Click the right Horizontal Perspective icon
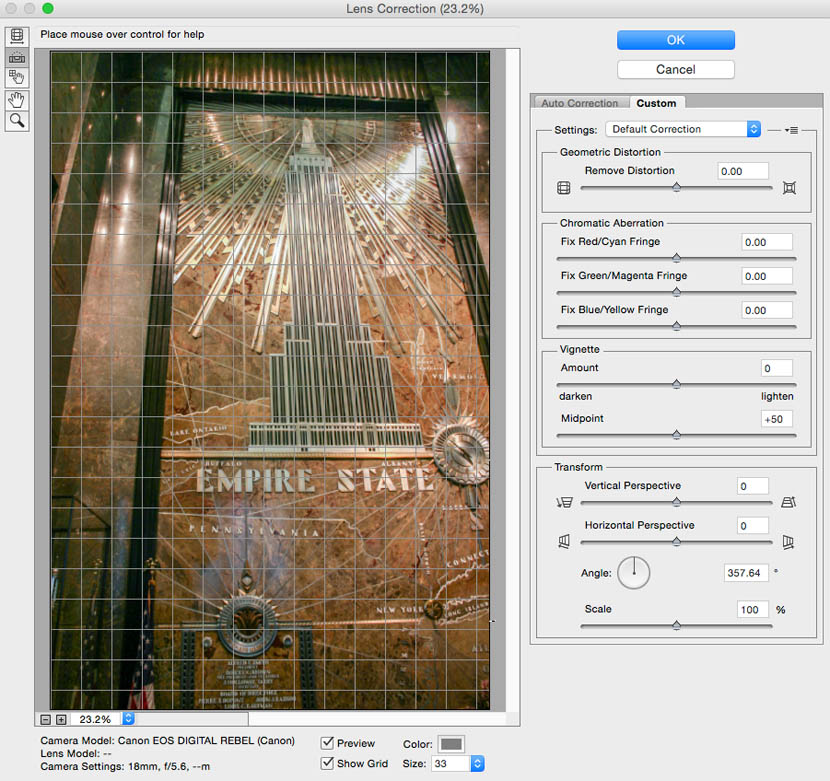The height and width of the screenshot is (781, 830). [788, 542]
